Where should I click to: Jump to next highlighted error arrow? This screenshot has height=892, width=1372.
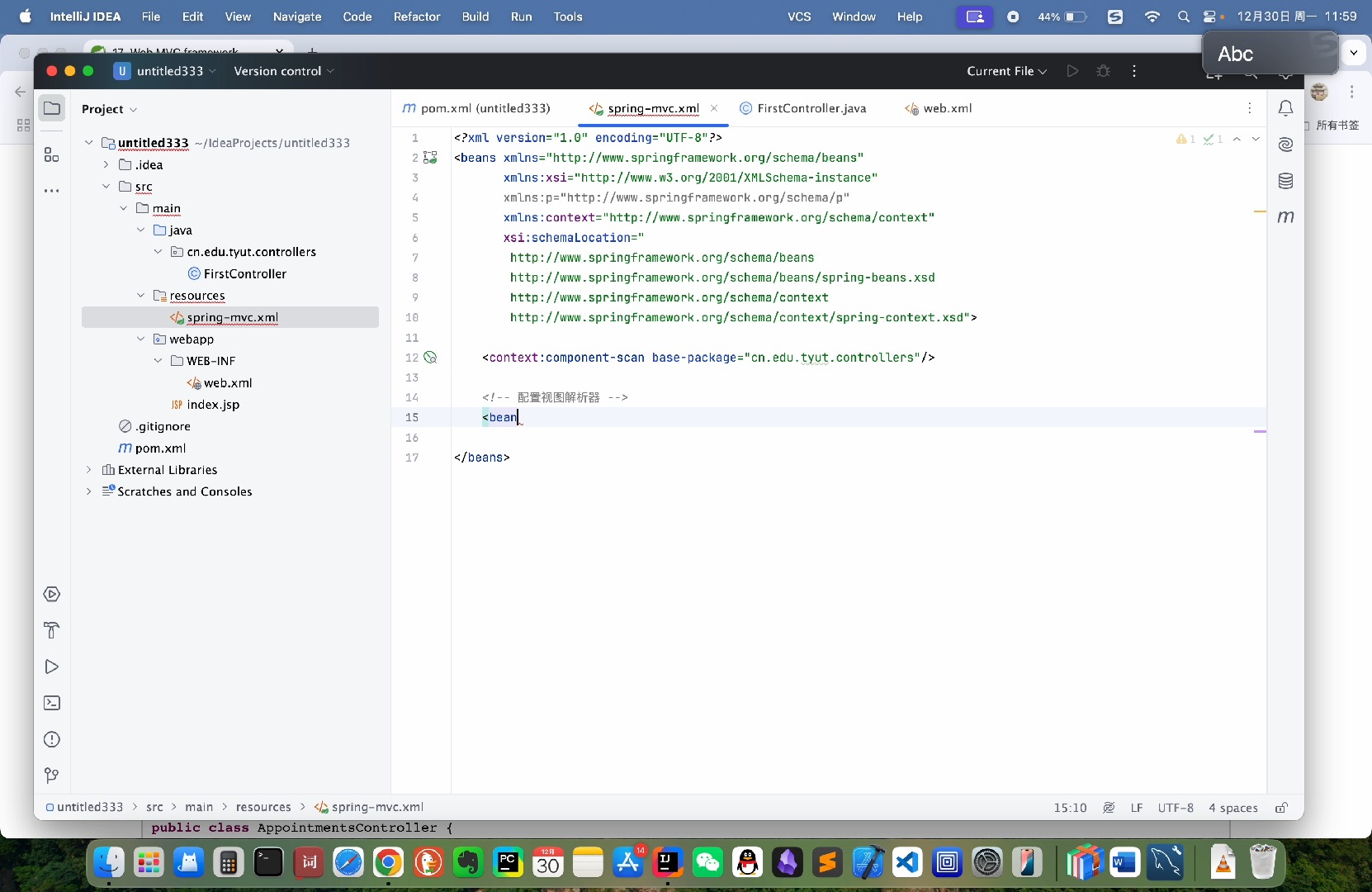point(1256,139)
